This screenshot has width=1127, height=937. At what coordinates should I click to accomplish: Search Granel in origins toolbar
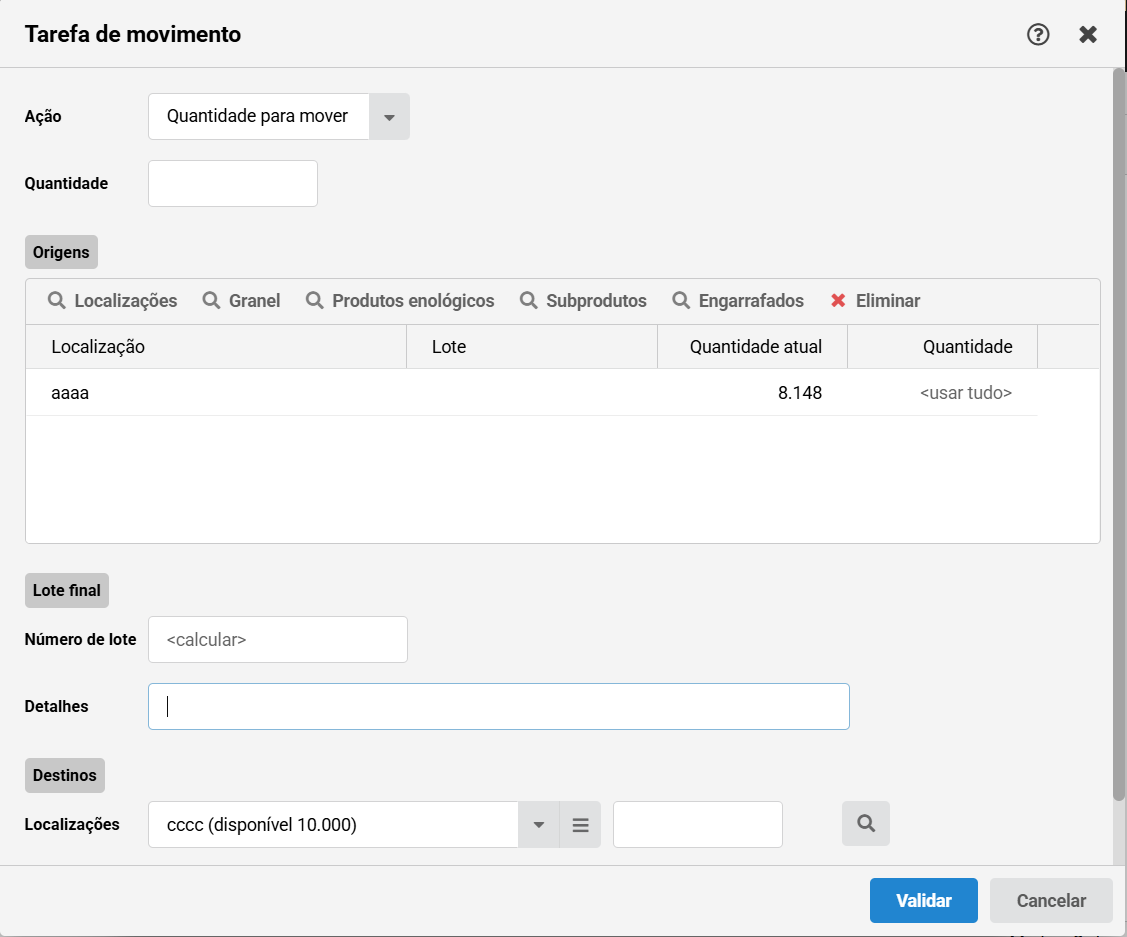pos(241,300)
